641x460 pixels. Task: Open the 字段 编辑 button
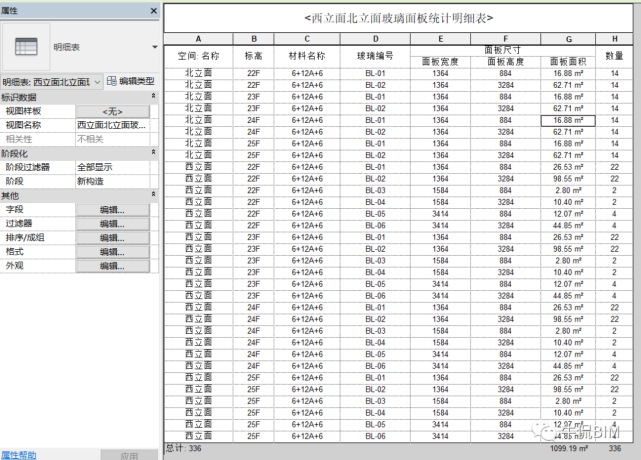(x=112, y=210)
